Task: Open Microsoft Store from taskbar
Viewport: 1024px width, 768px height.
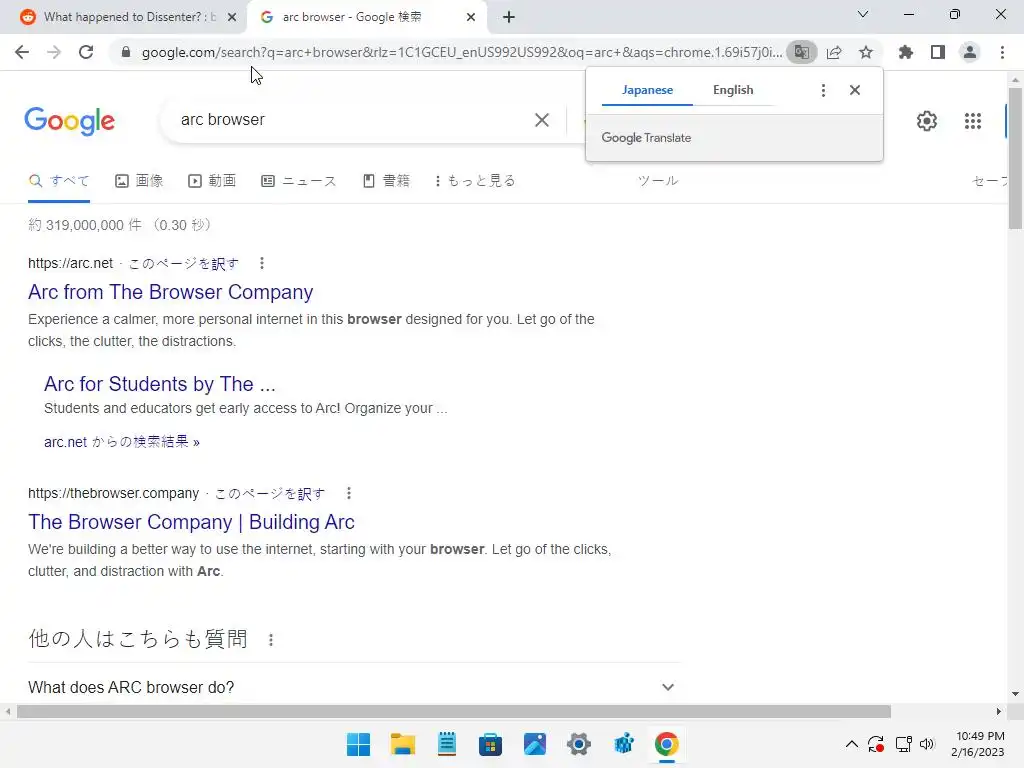Action: pos(490,744)
